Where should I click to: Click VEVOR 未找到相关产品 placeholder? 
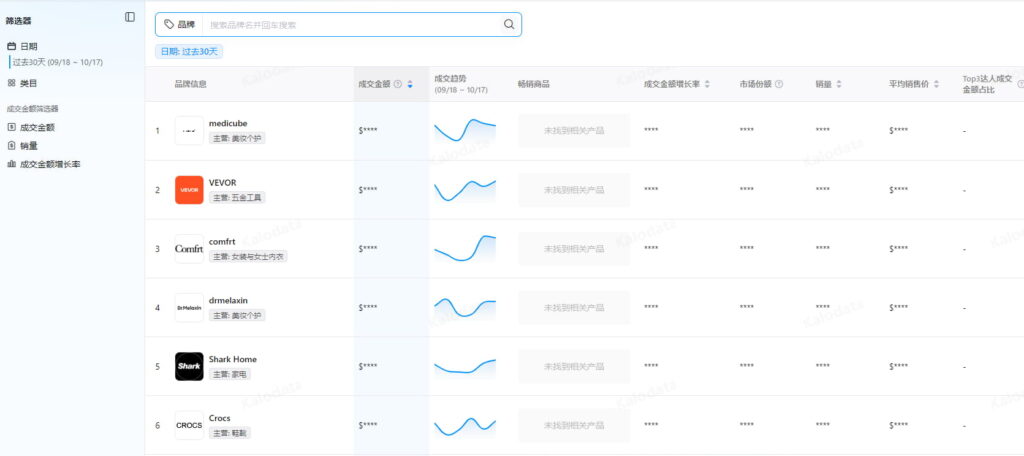click(574, 190)
